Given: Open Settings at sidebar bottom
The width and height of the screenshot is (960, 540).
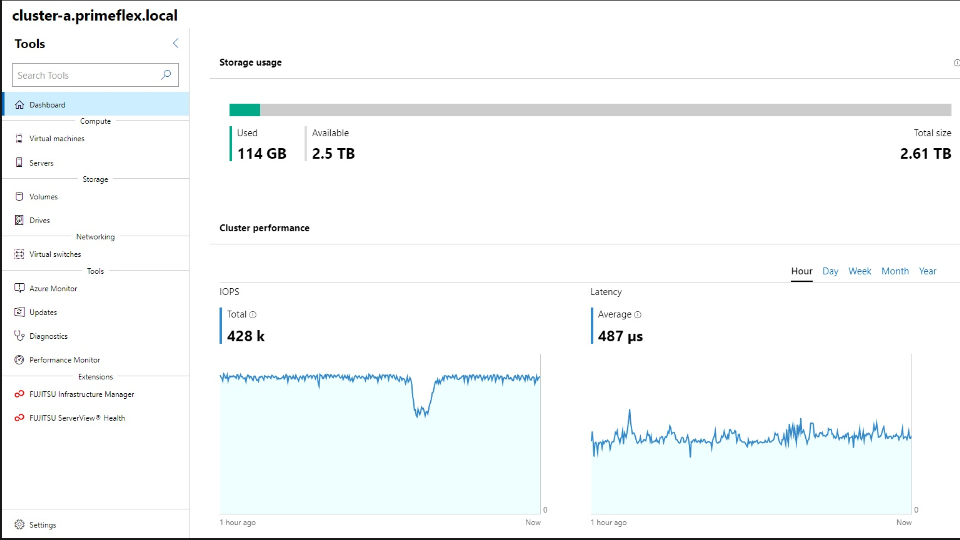Looking at the screenshot, I should click(x=42, y=525).
